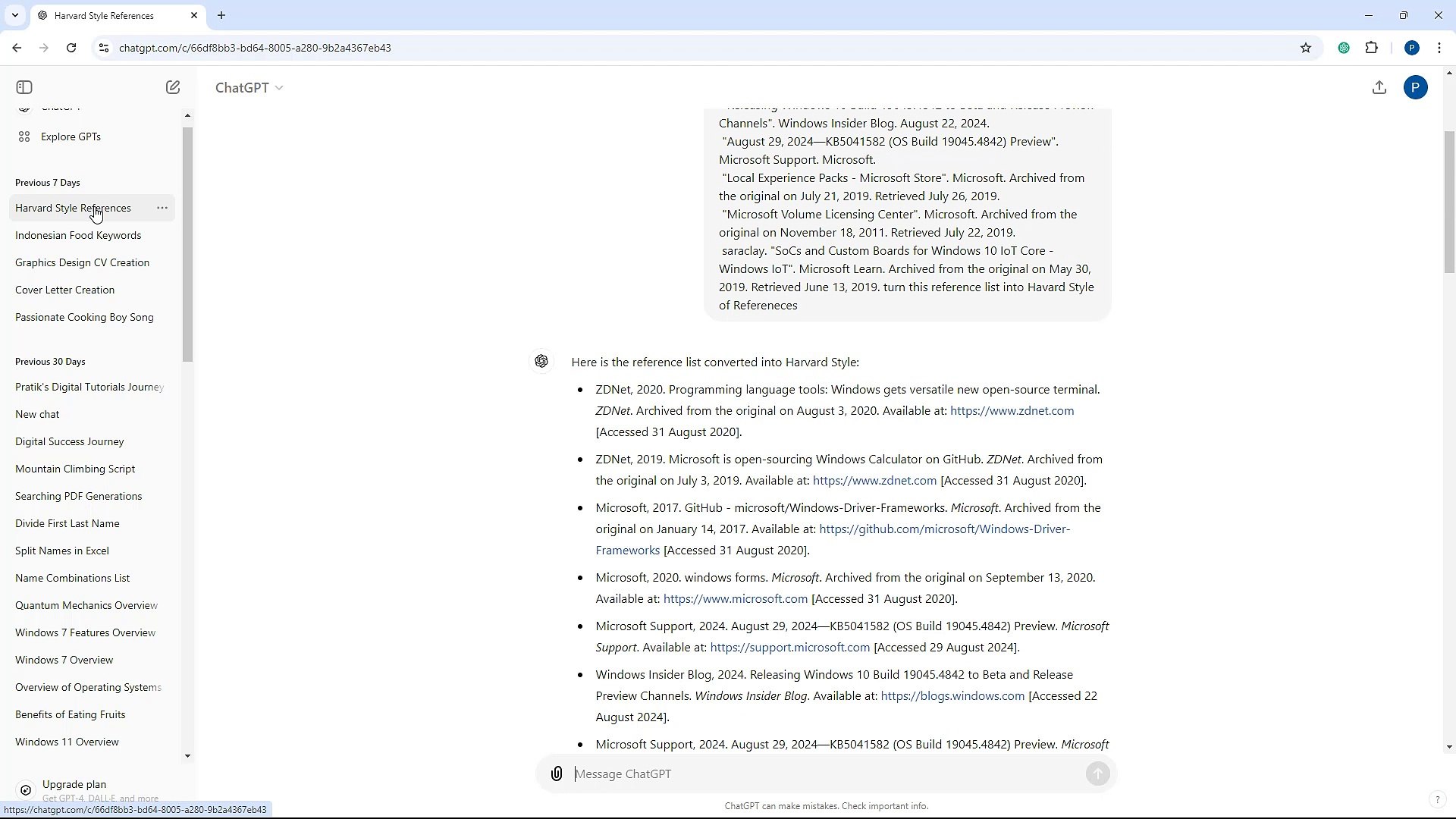The height and width of the screenshot is (819, 1456).
Task: Open a new browser tab
Action: pos(221,15)
